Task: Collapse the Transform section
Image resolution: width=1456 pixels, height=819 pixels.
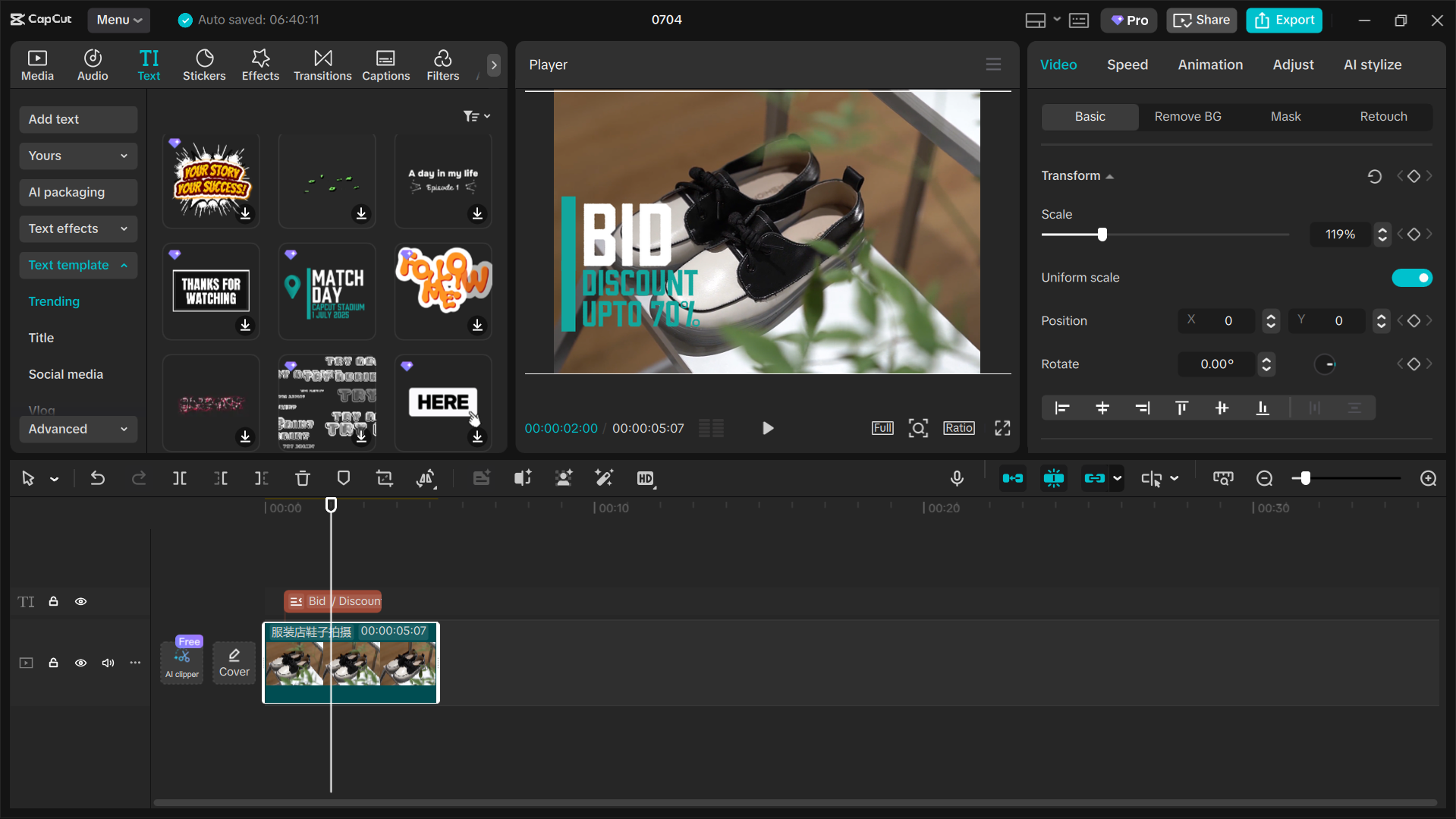Action: pyautogui.click(x=1110, y=175)
